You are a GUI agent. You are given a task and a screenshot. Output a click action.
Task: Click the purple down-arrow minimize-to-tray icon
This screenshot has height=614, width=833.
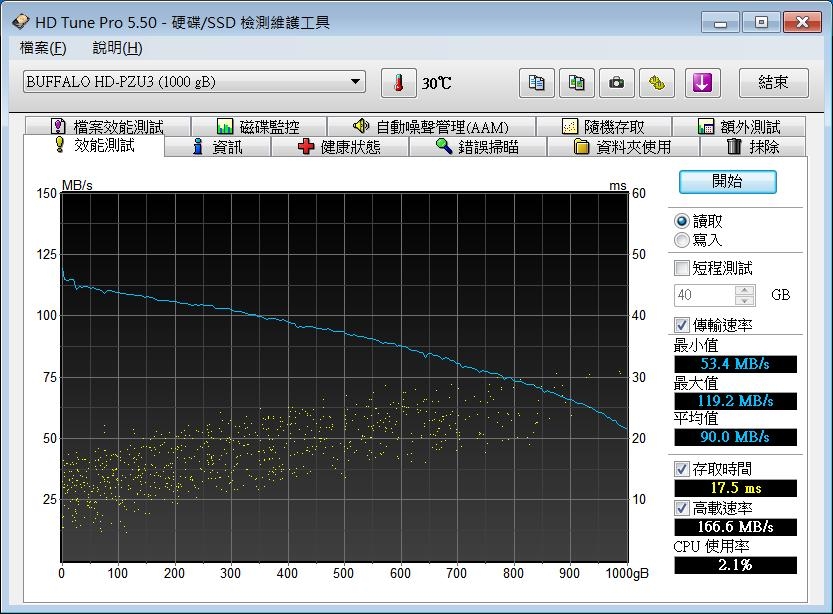pos(702,83)
